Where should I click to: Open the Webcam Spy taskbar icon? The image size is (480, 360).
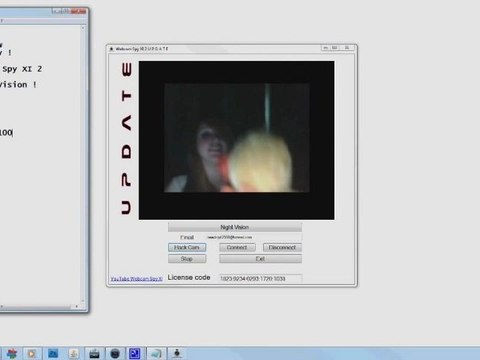click(177, 353)
